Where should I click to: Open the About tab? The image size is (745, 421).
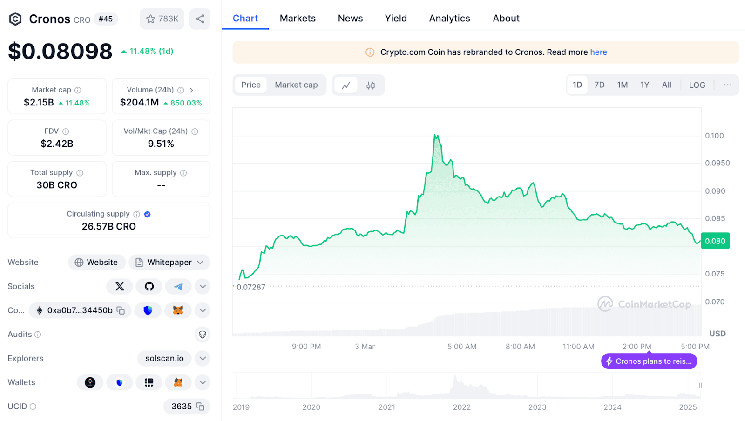pyautogui.click(x=506, y=18)
